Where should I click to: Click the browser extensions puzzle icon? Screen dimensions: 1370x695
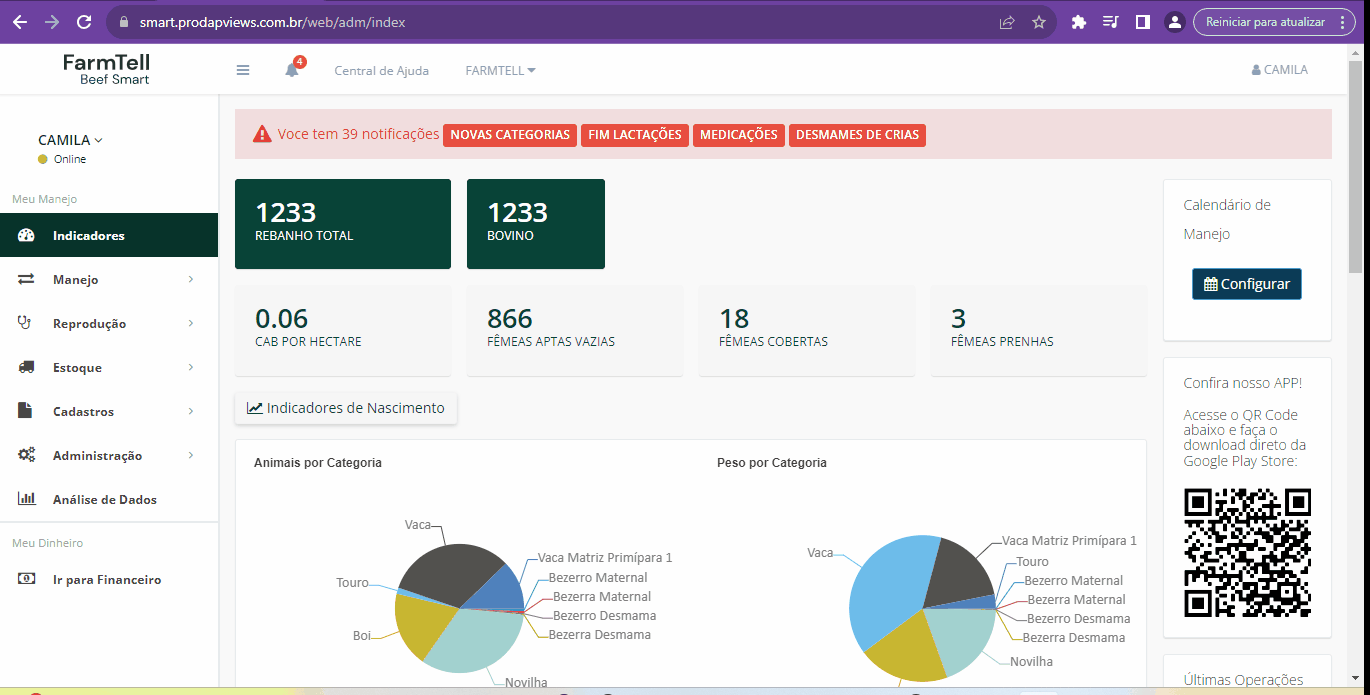click(x=1078, y=22)
